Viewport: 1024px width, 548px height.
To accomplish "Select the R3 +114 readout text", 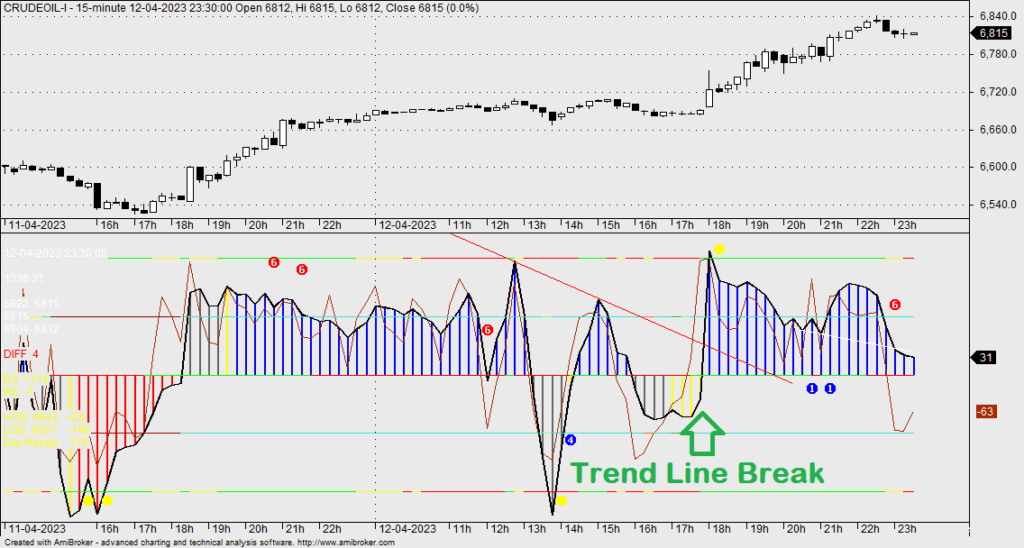I will tap(25, 379).
